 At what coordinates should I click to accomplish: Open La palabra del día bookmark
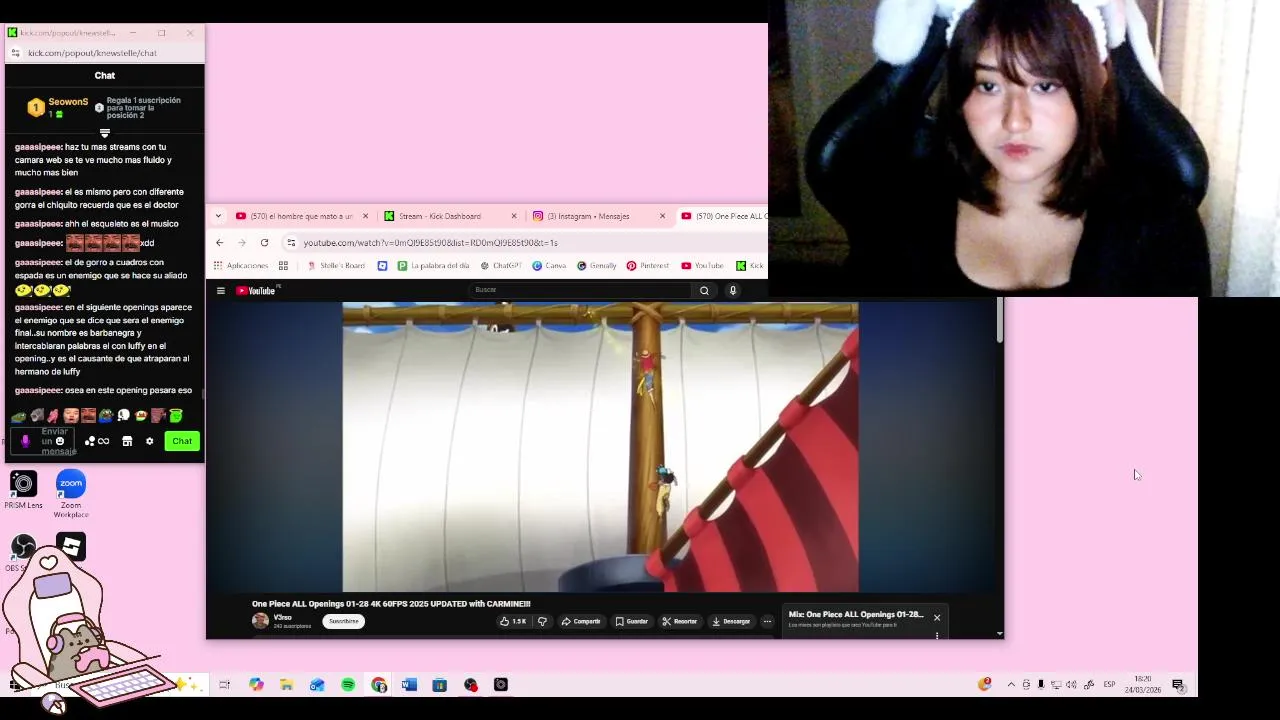(x=434, y=266)
